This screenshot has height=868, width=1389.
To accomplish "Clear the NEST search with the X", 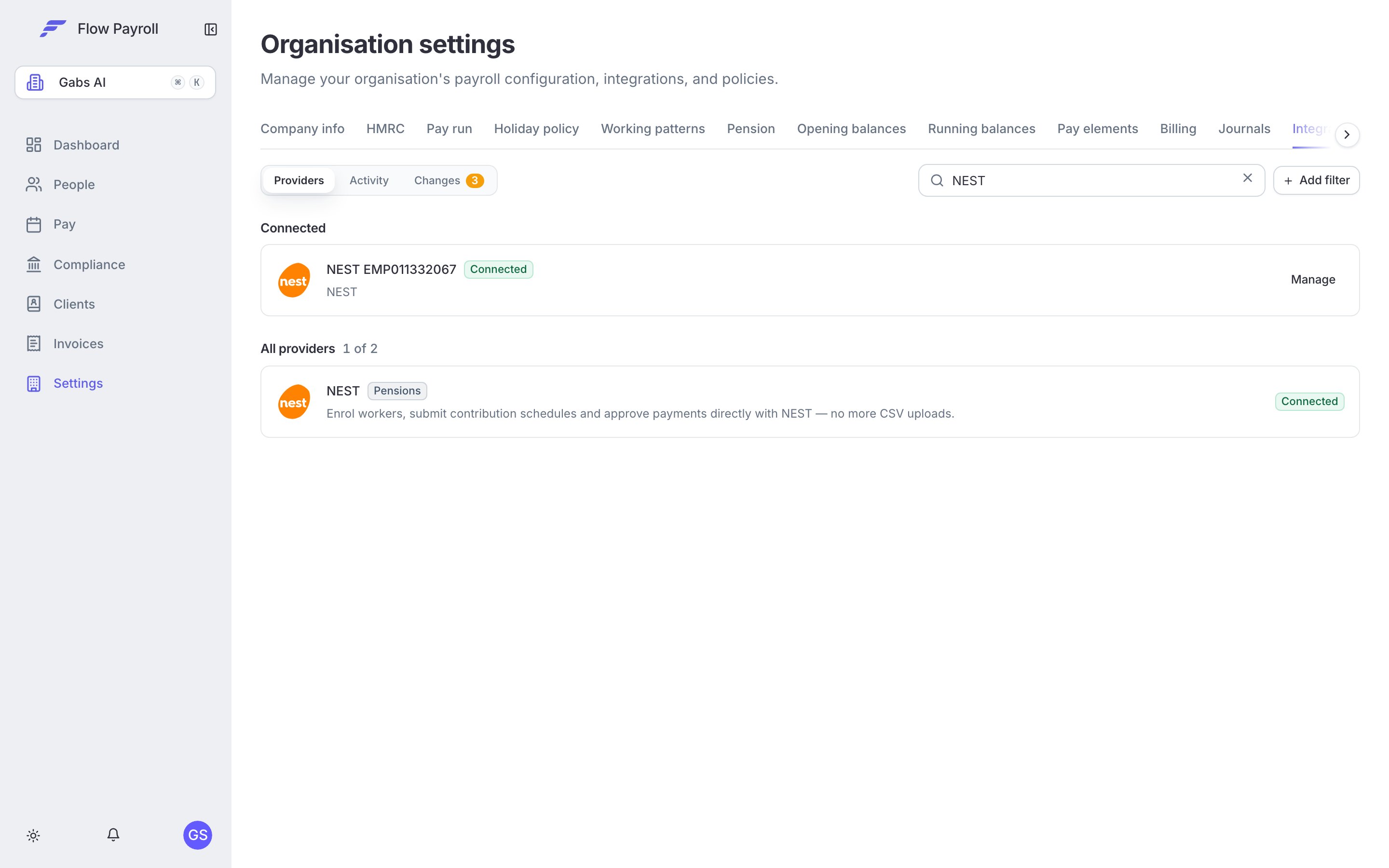I will pyautogui.click(x=1247, y=178).
